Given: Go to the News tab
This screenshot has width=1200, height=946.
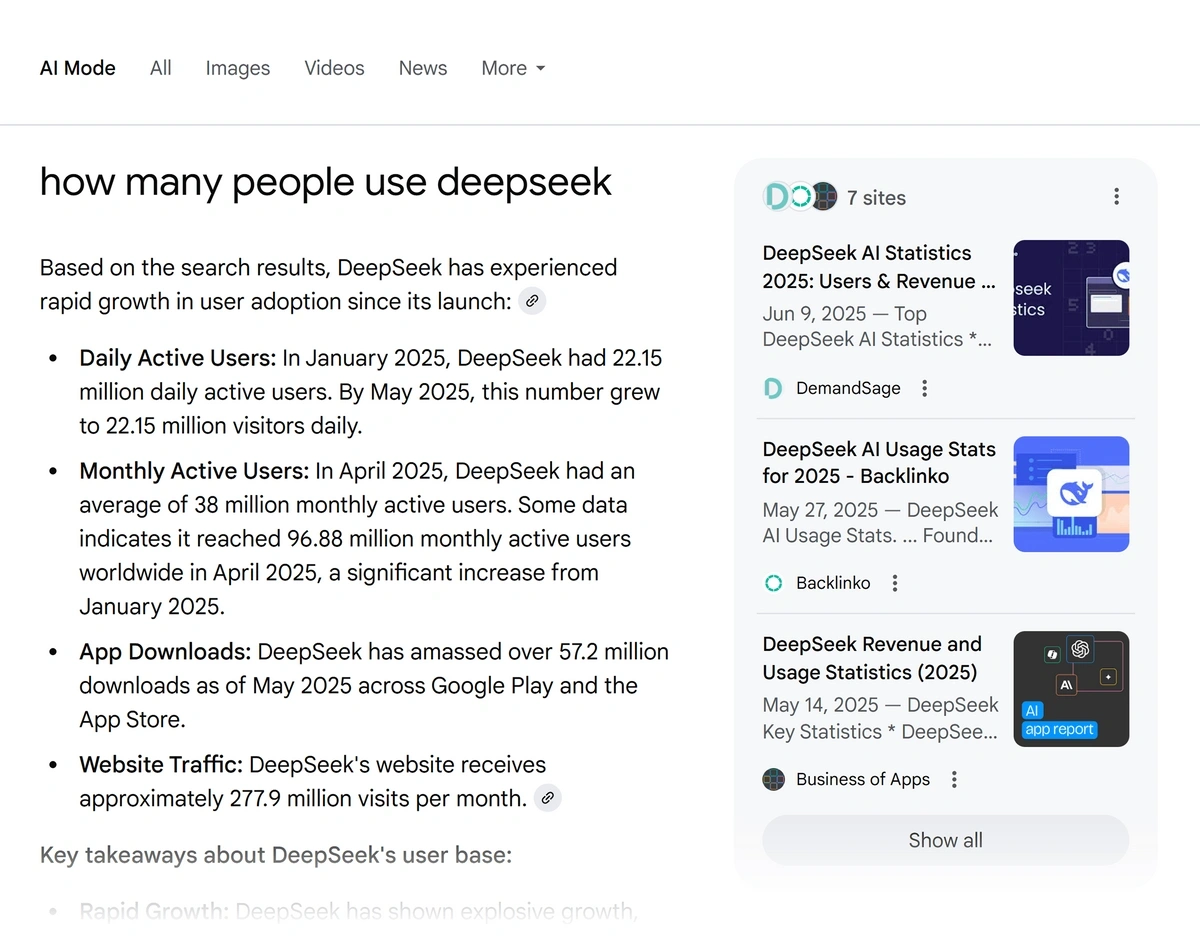Looking at the screenshot, I should coord(423,68).
